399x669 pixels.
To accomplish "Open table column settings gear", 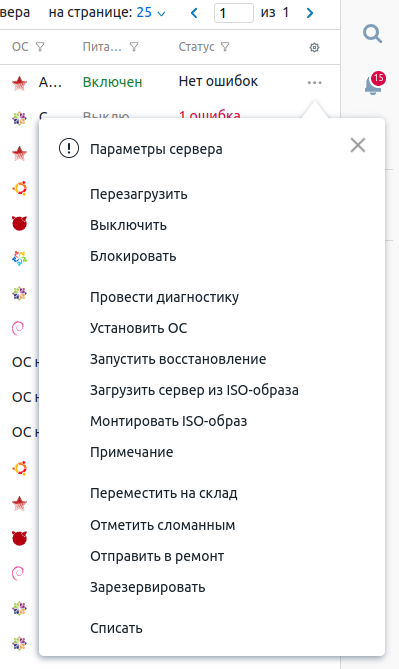I will [x=314, y=47].
